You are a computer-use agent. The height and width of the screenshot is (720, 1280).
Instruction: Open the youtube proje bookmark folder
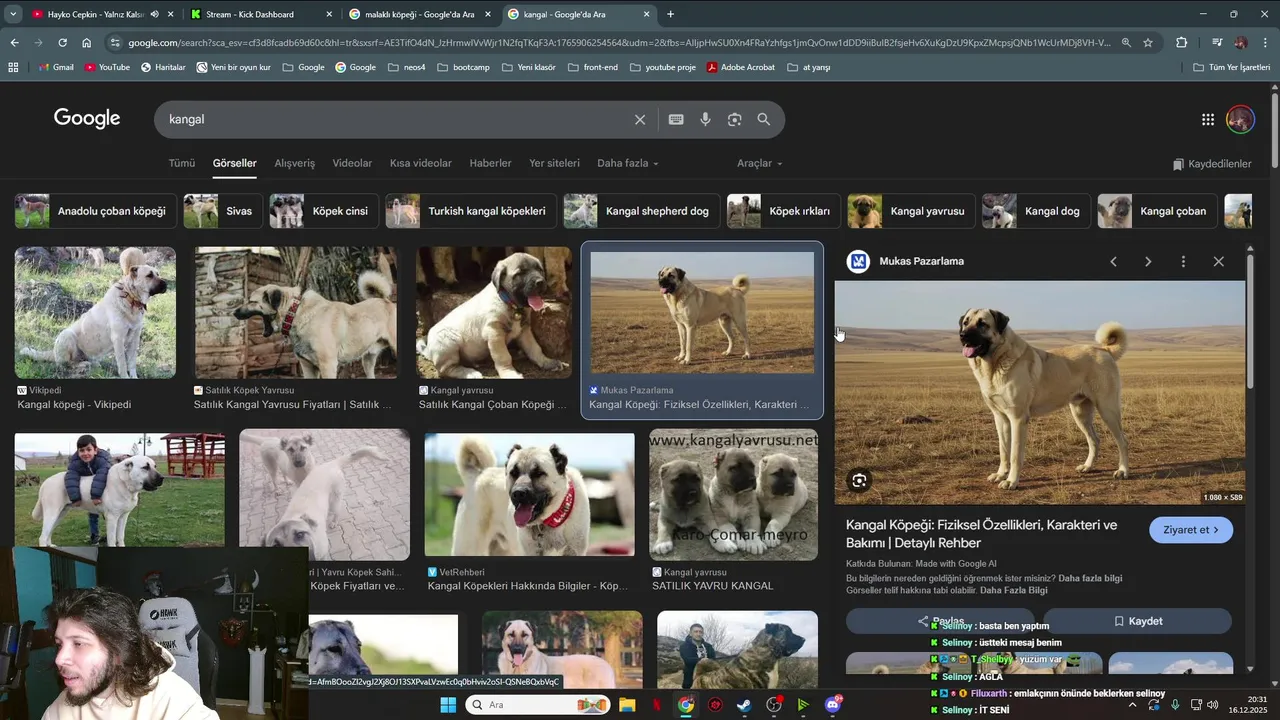(662, 67)
